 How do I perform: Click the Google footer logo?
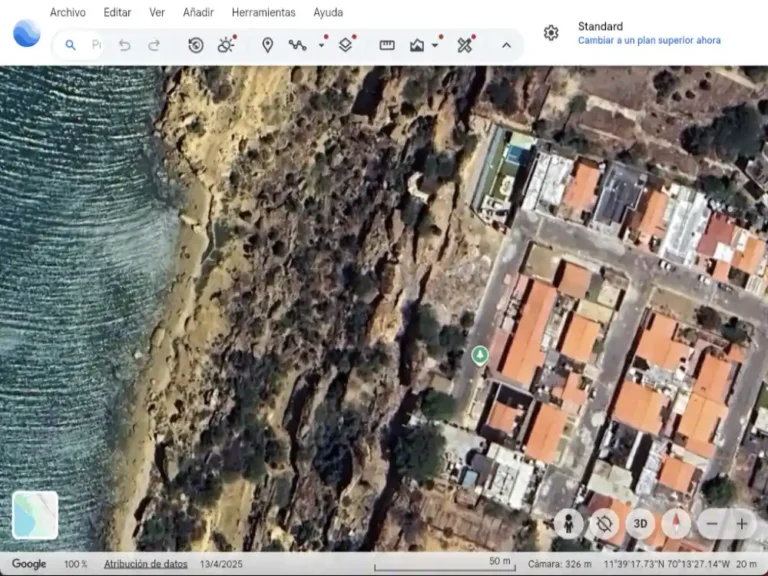[29, 564]
